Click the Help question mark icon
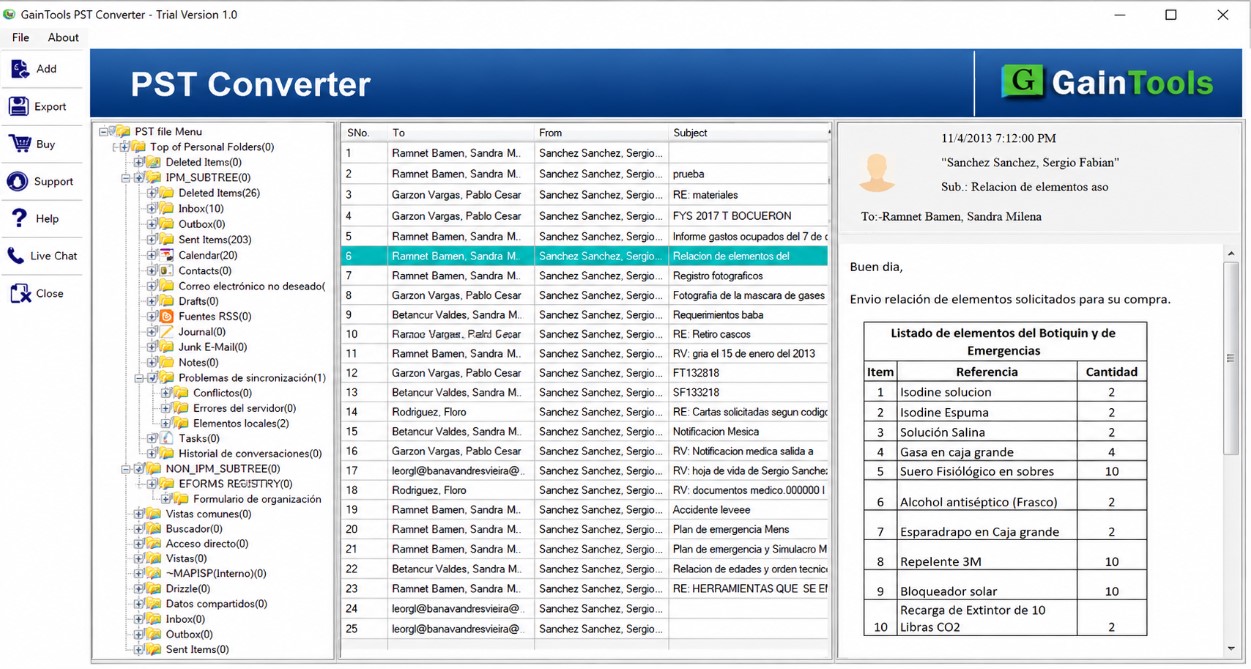The image size is (1251, 669). [x=18, y=219]
